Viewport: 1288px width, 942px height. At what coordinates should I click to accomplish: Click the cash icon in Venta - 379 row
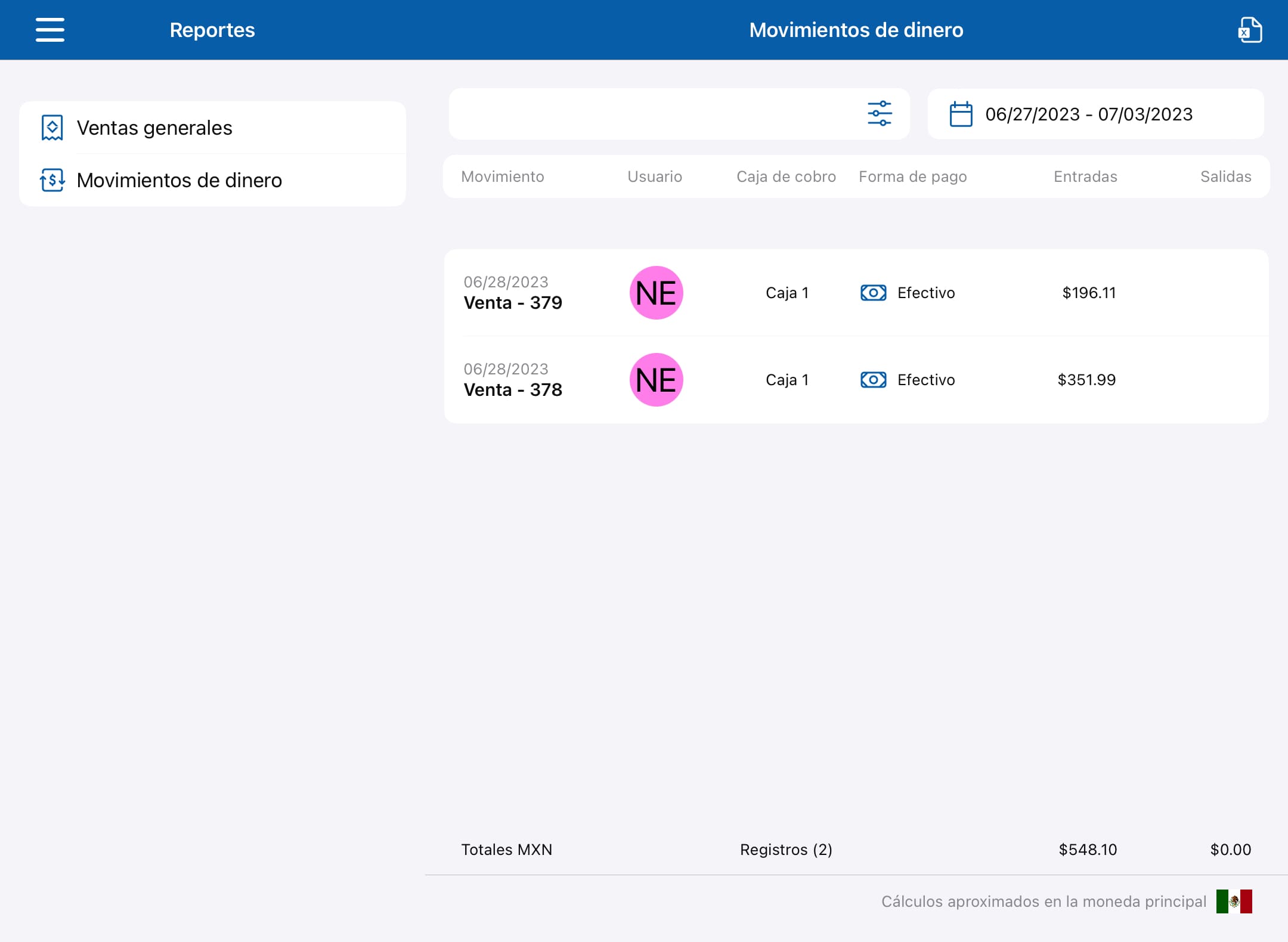coord(873,293)
